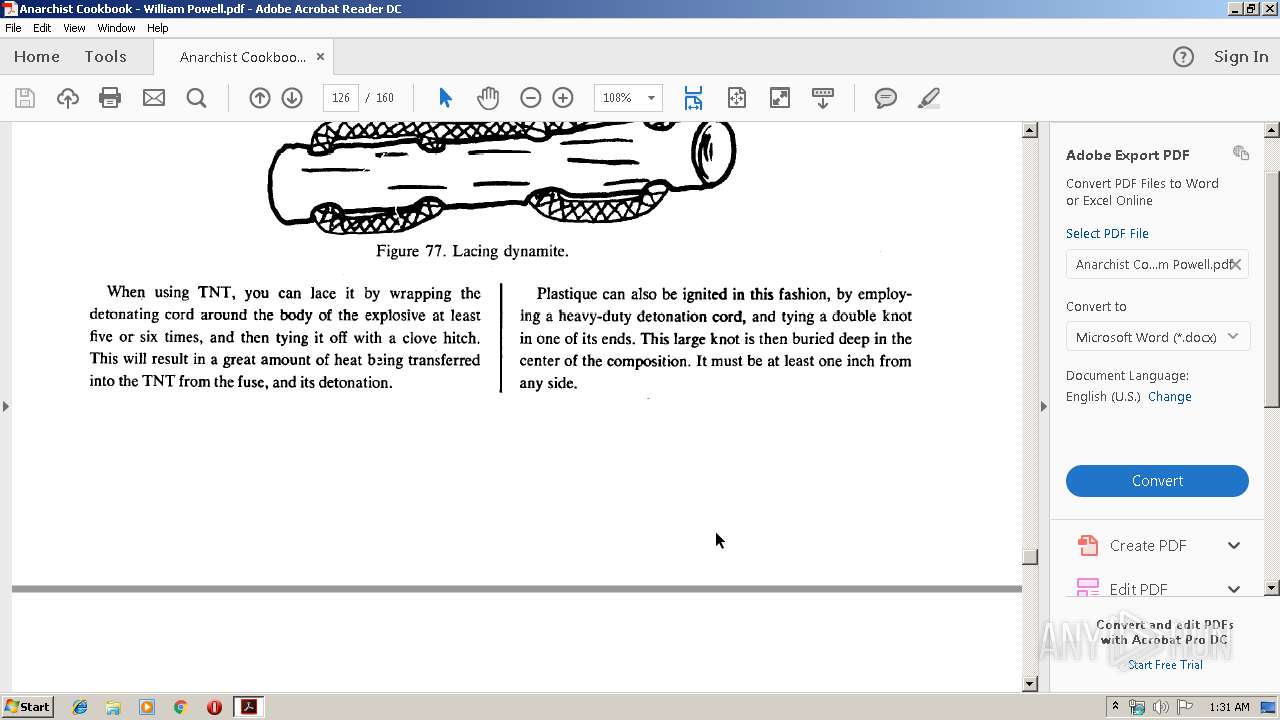
Task: Open Windows Explorer folder in taskbar
Action: click(x=113, y=707)
